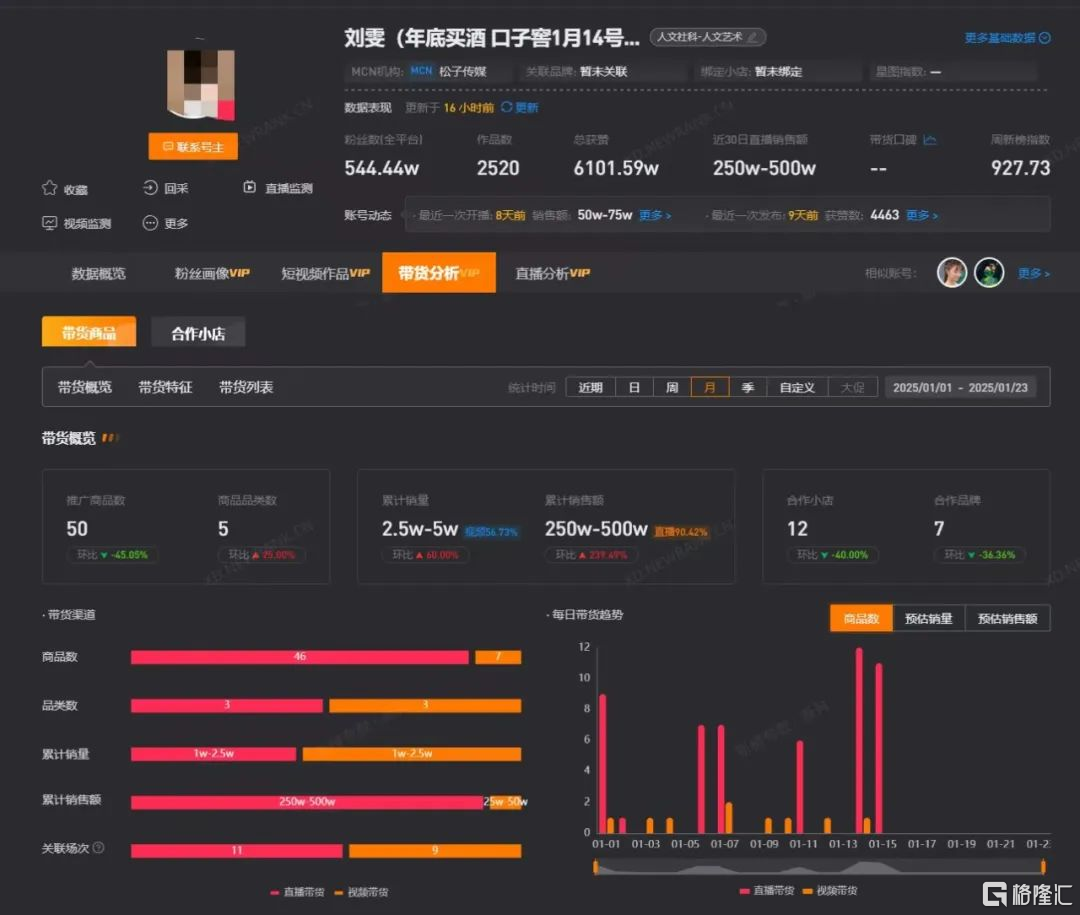This screenshot has width=1080, height=915.
Task: Click red 累计销售额 bar 250w-500w
Action: pos(307,801)
